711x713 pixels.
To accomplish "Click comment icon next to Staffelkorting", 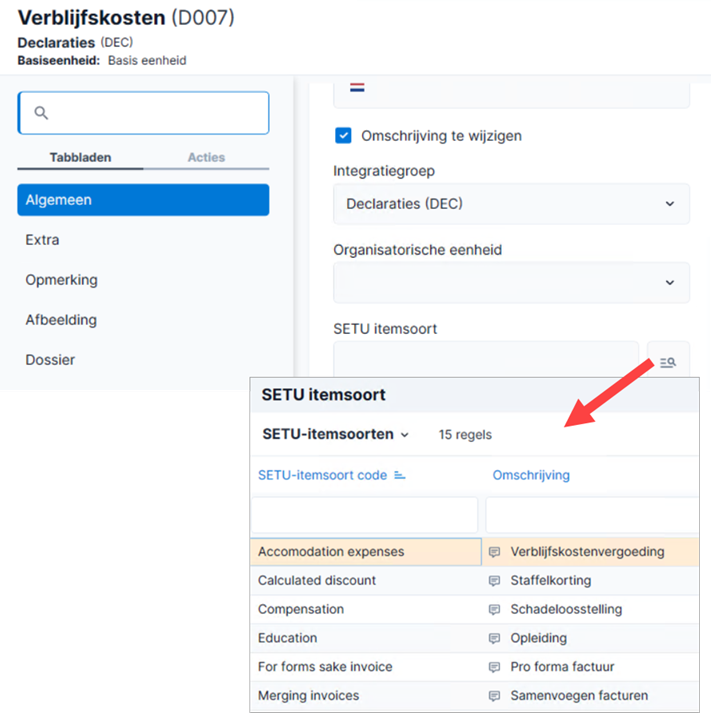I will pyautogui.click(x=494, y=581).
